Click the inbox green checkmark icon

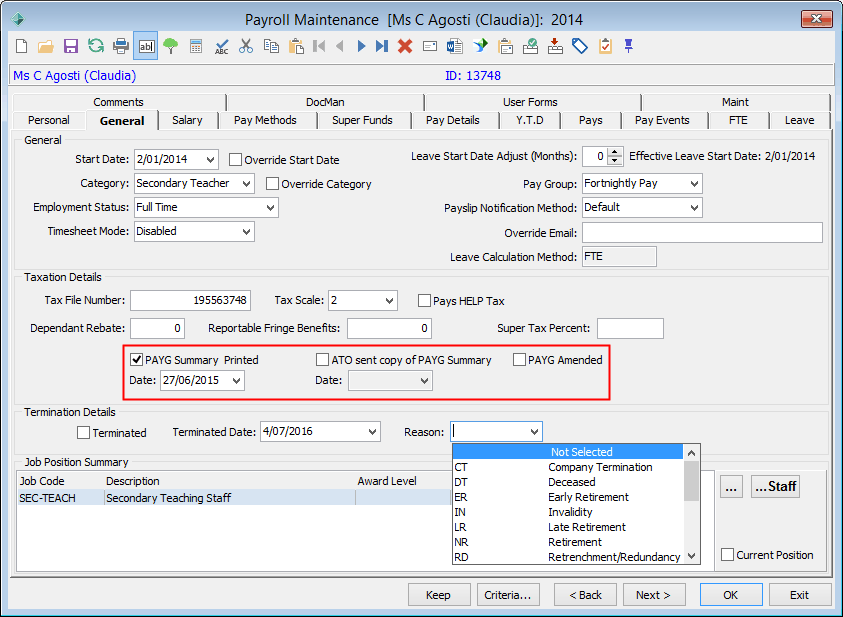click(531, 46)
